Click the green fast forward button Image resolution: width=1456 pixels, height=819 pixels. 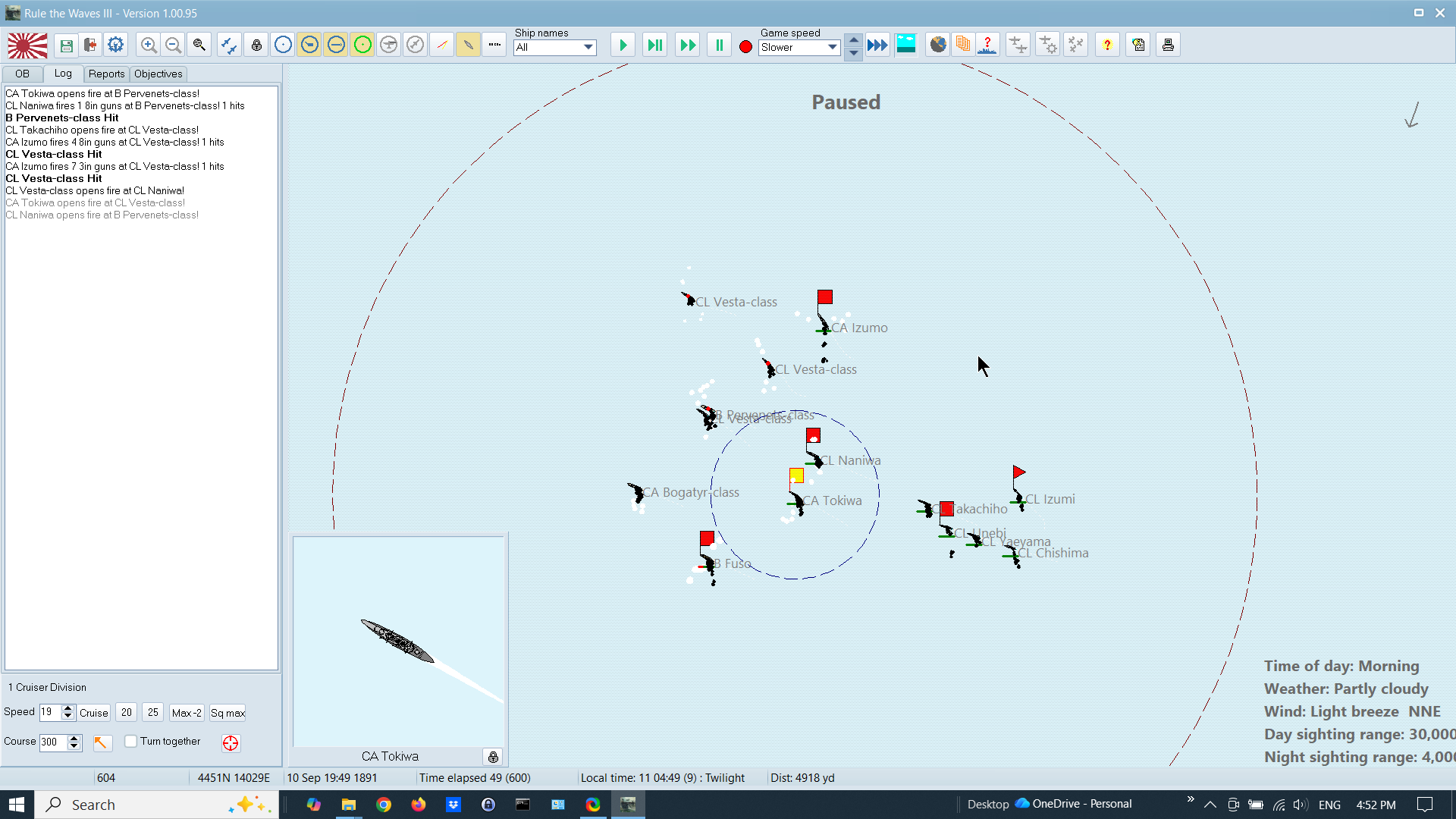point(687,45)
